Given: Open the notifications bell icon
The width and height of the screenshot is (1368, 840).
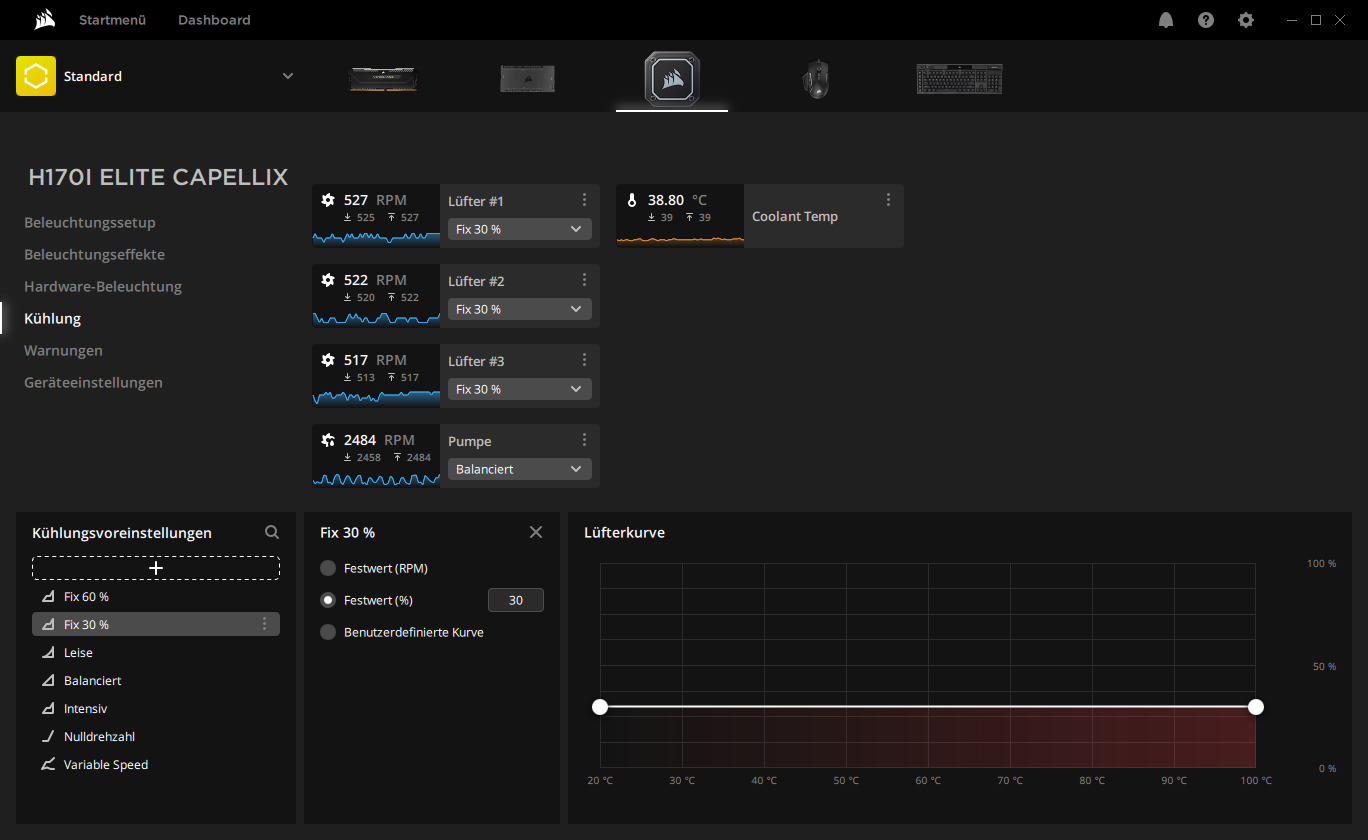Looking at the screenshot, I should (x=1166, y=20).
